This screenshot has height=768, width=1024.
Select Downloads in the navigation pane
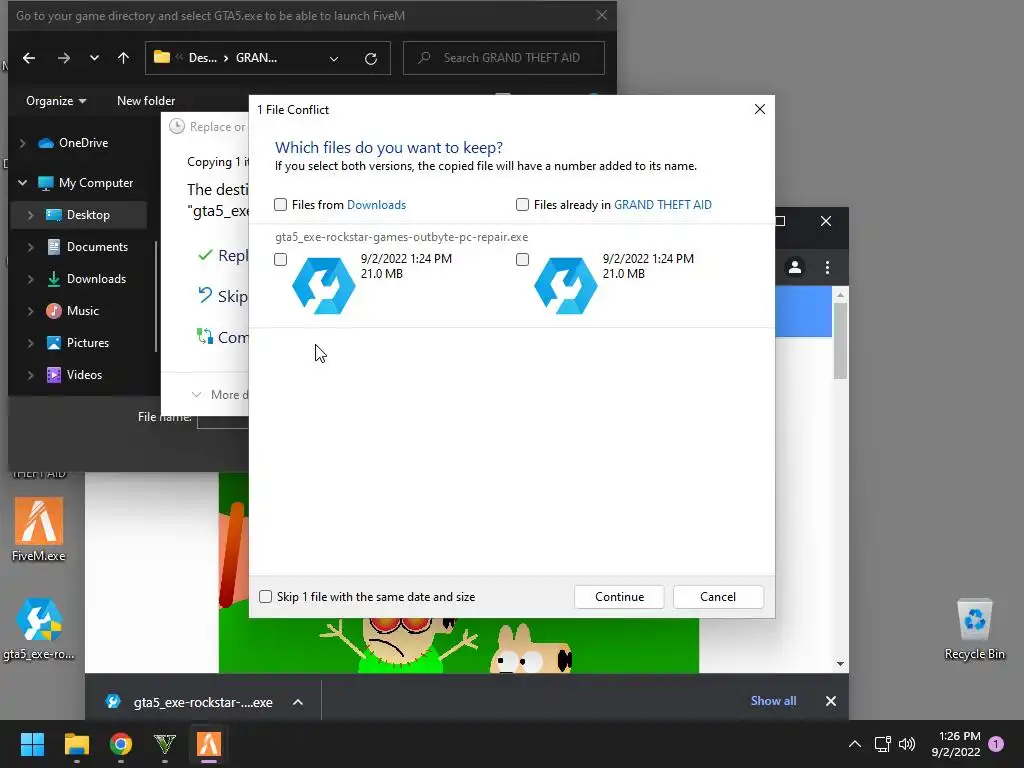pyautogui.click(x=86, y=279)
